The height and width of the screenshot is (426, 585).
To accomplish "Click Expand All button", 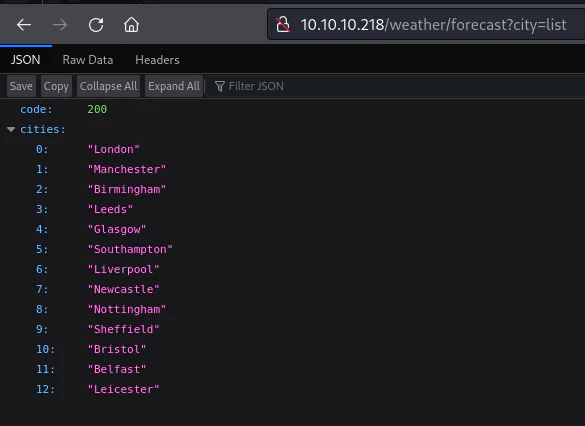I will (x=174, y=86).
